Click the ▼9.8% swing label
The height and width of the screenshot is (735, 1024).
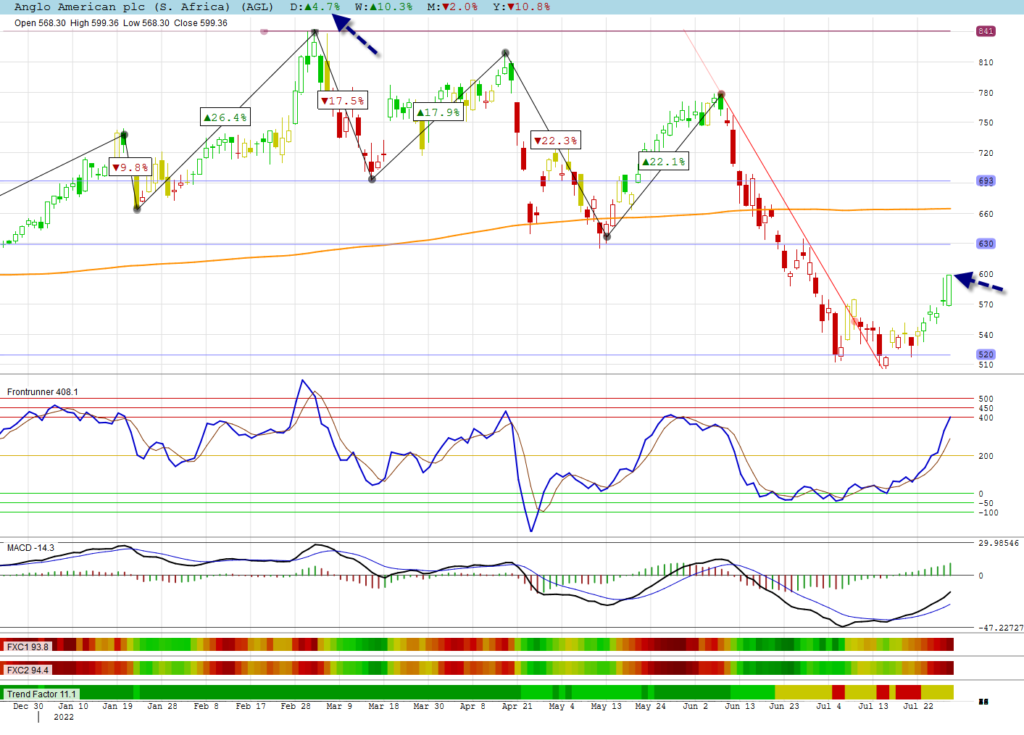point(131,167)
